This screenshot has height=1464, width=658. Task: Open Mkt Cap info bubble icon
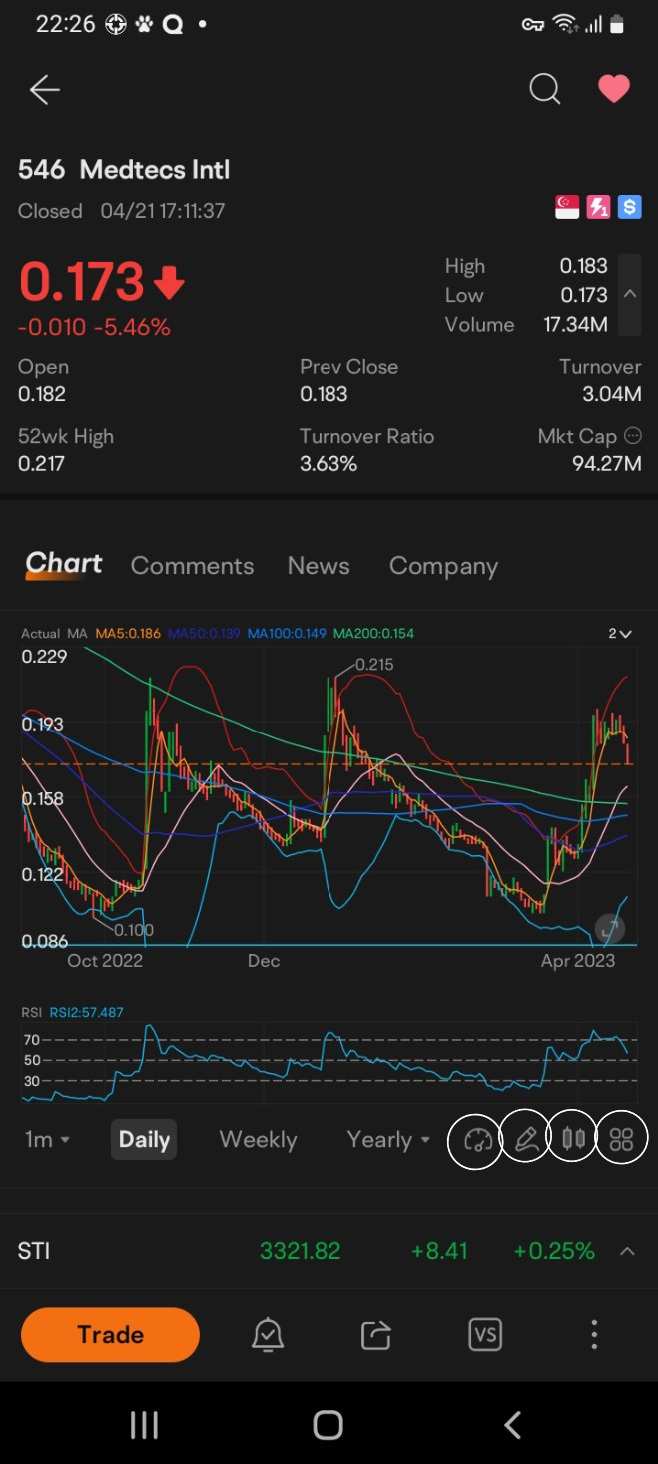click(x=632, y=436)
